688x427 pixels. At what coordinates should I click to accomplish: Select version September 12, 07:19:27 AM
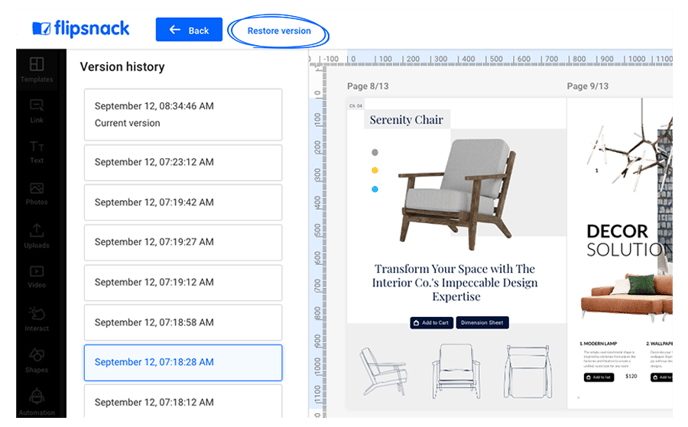183,242
